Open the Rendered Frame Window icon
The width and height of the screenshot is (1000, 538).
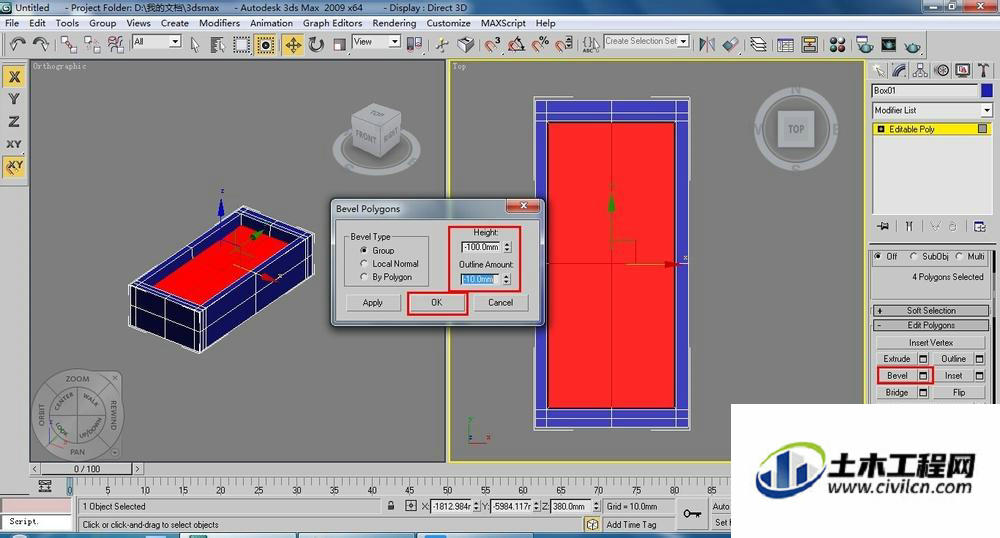(x=888, y=44)
